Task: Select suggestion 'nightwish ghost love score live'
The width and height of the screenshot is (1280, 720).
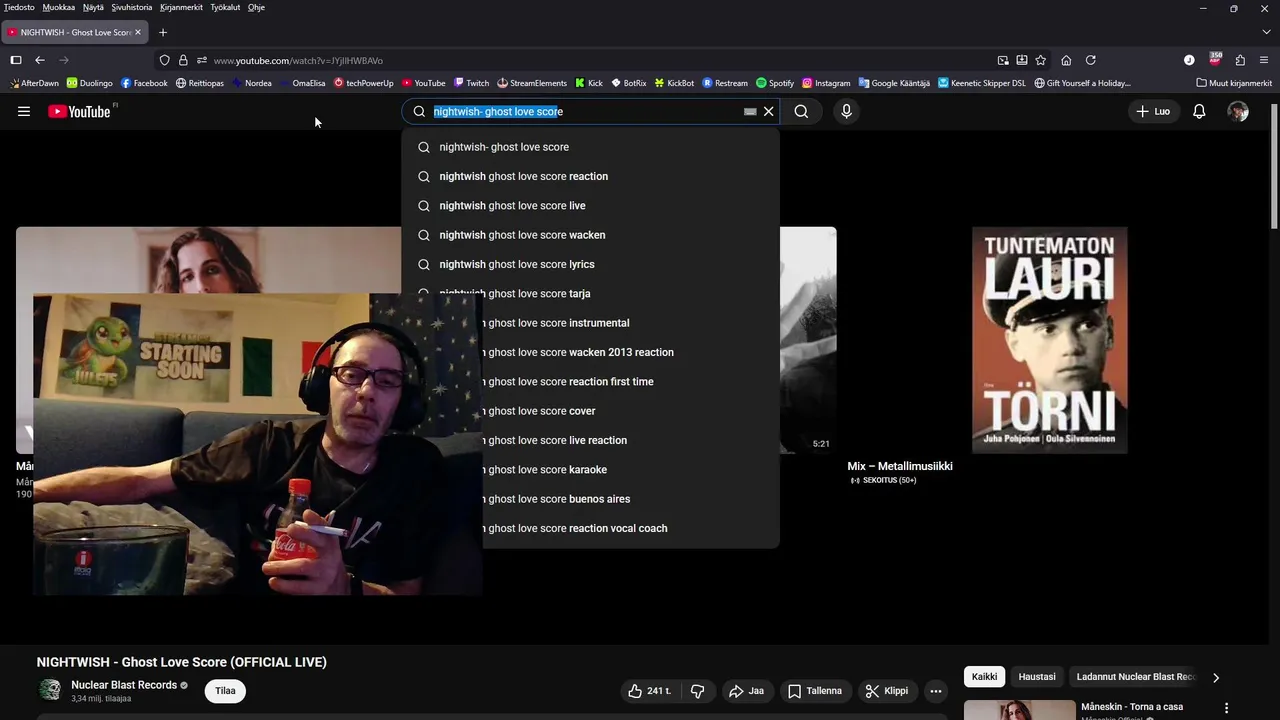Action: click(x=590, y=206)
